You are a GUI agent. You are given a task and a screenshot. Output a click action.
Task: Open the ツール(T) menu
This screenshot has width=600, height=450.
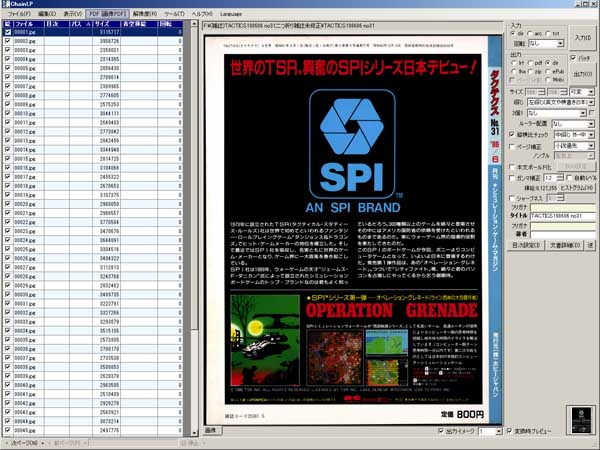174,14
